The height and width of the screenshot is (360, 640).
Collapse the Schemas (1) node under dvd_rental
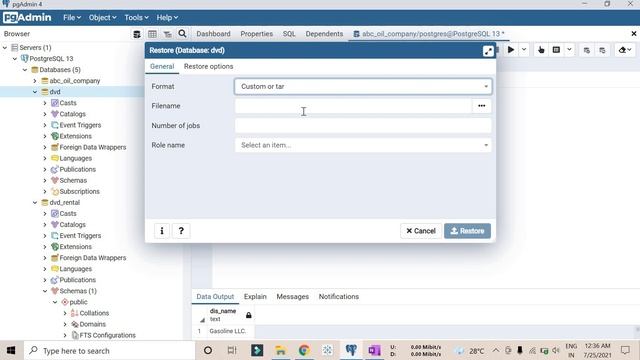45,291
